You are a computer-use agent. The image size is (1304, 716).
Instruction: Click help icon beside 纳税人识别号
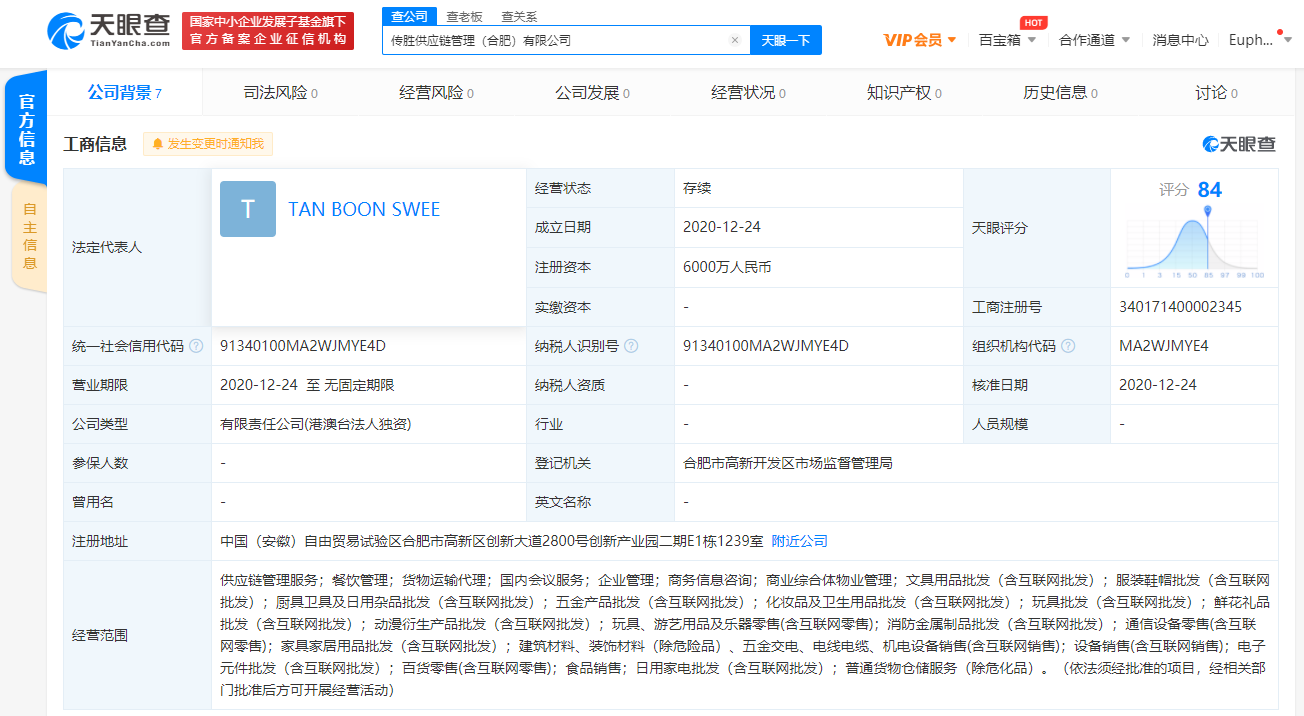point(630,346)
